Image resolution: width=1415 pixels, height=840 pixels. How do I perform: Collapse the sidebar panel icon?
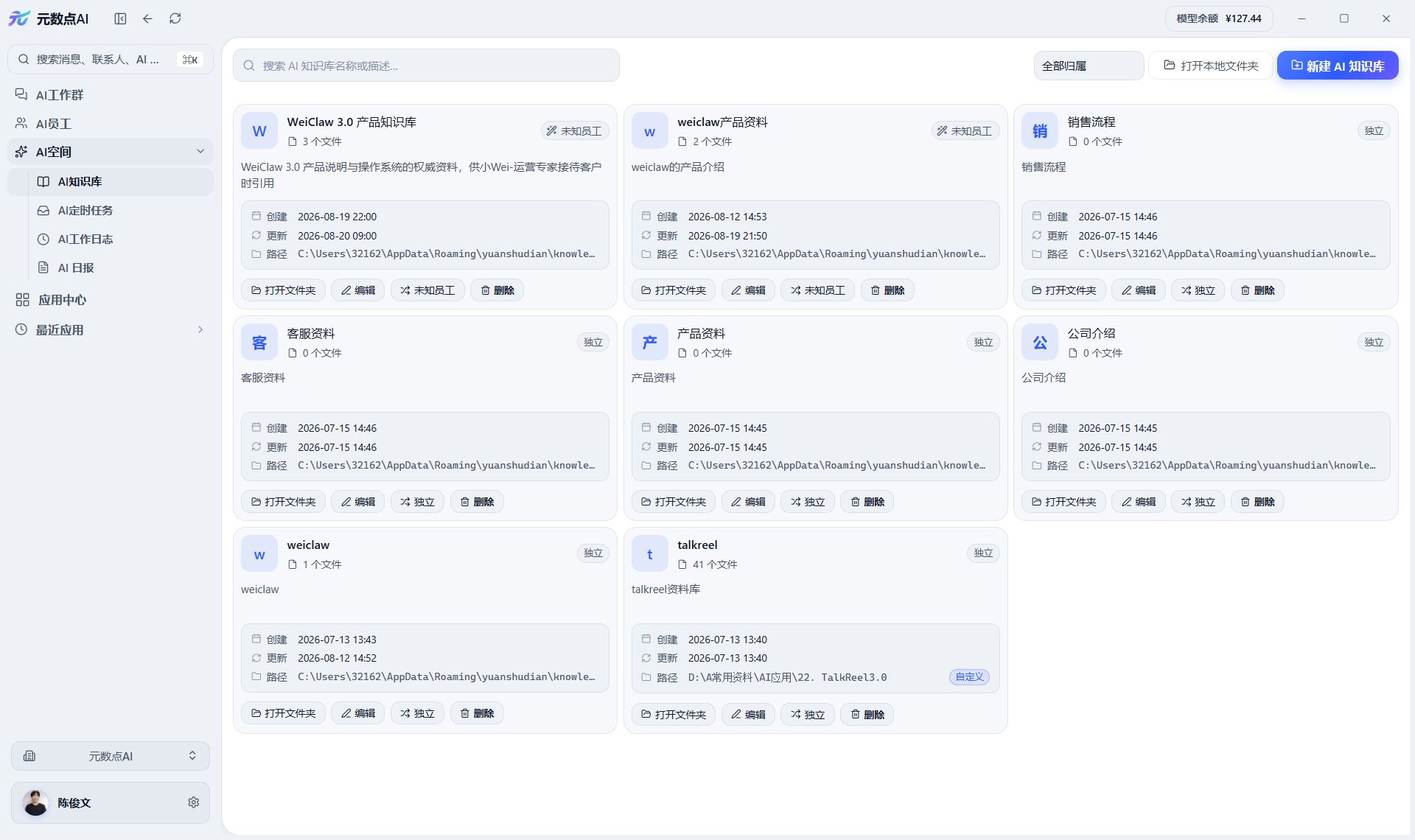point(120,18)
